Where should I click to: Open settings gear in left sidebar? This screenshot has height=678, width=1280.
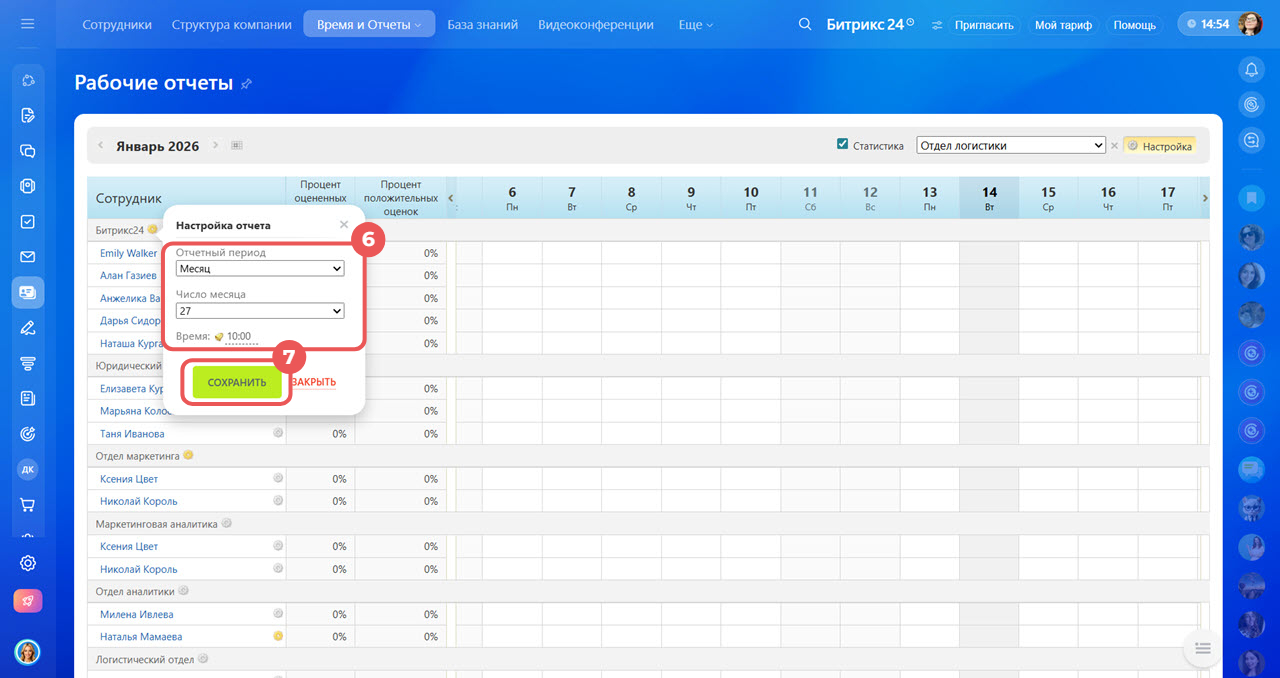(28, 563)
